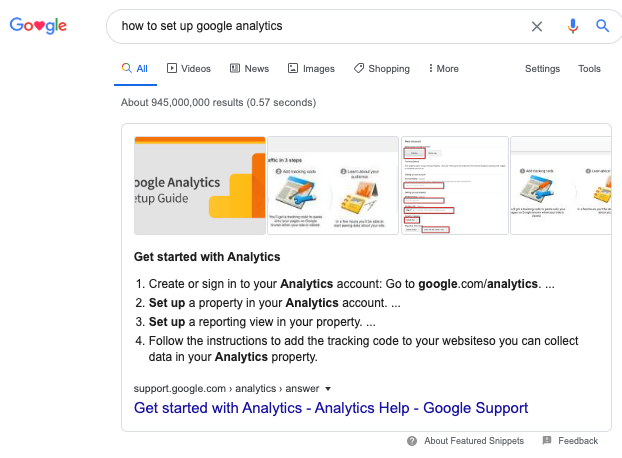Open the Images results tab
Viewport: 622px width, 458px height.
311,69
